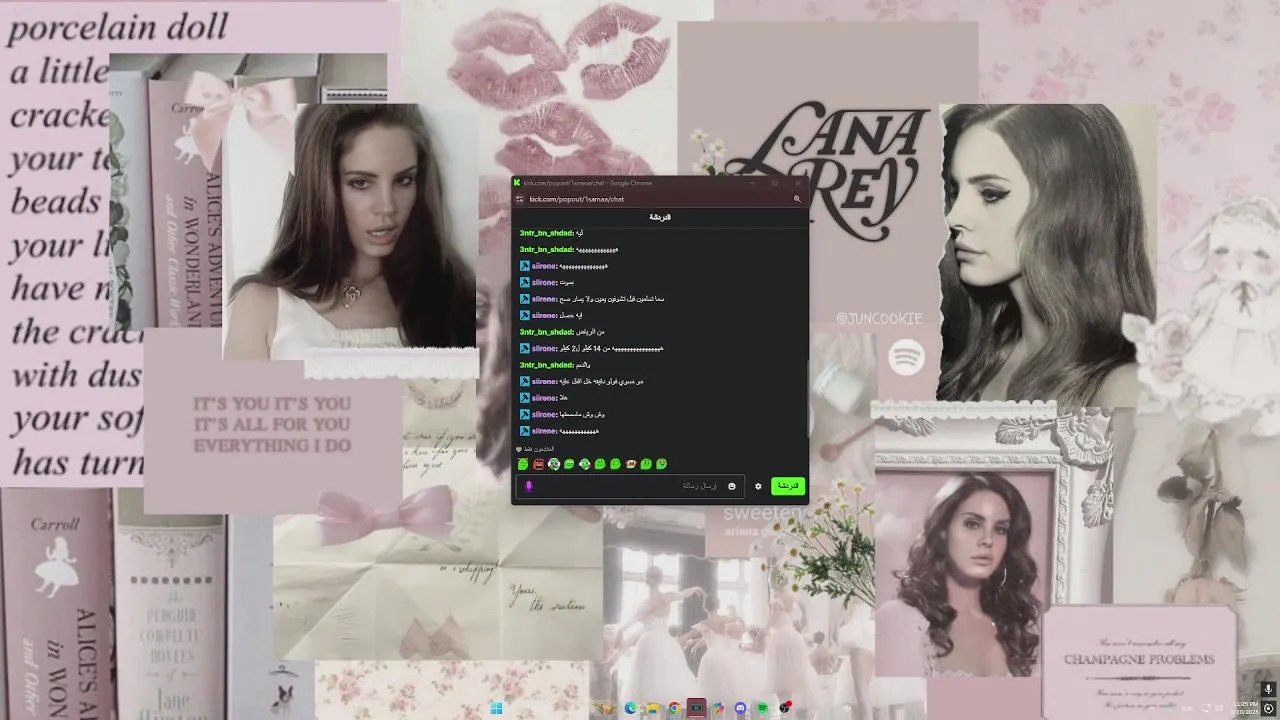
Task: Open File Explorer from the taskbar
Action: coord(653,708)
